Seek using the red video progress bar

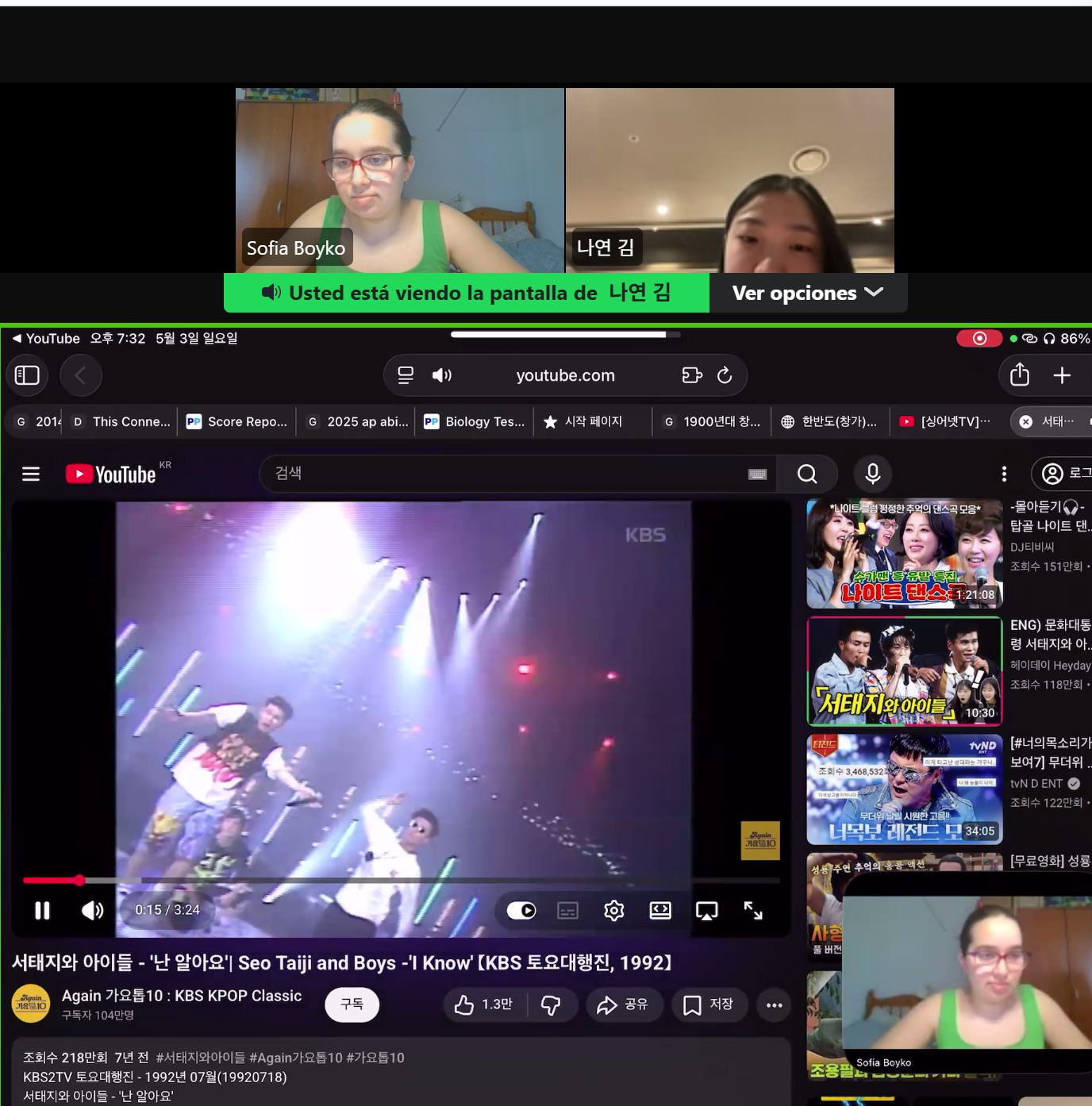pyautogui.click(x=402, y=880)
